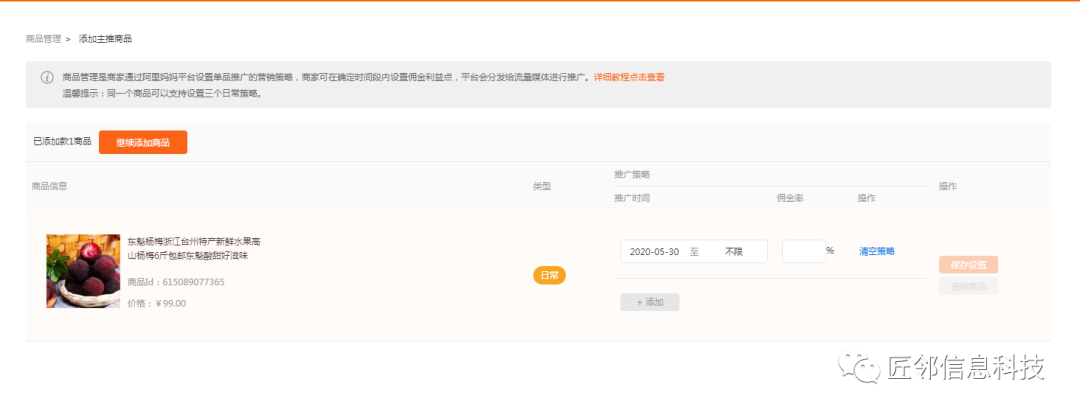1080x415 pixels.
Task: Open the 详细教程点击查看 tutorial link
Action: 629,77
